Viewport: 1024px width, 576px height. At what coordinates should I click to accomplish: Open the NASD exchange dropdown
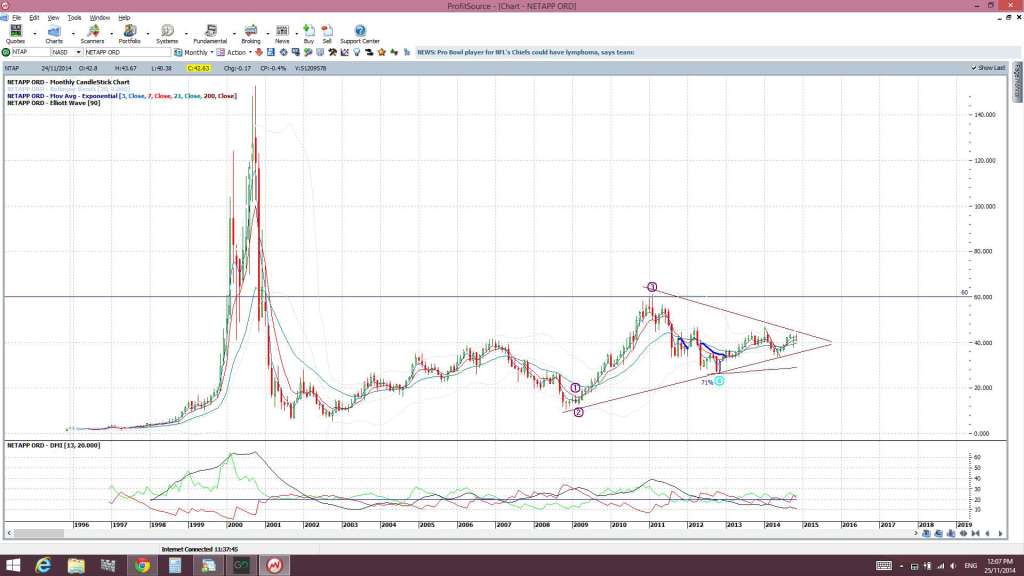click(78, 52)
